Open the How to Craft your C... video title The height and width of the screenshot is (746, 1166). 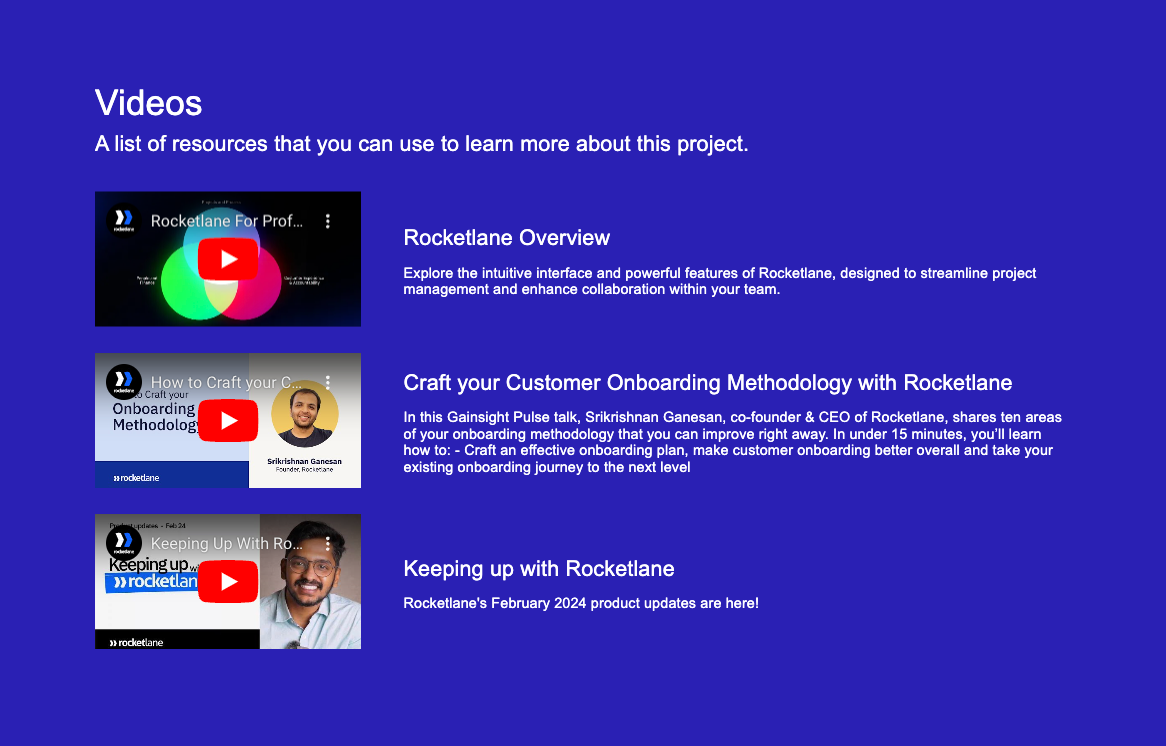click(227, 382)
